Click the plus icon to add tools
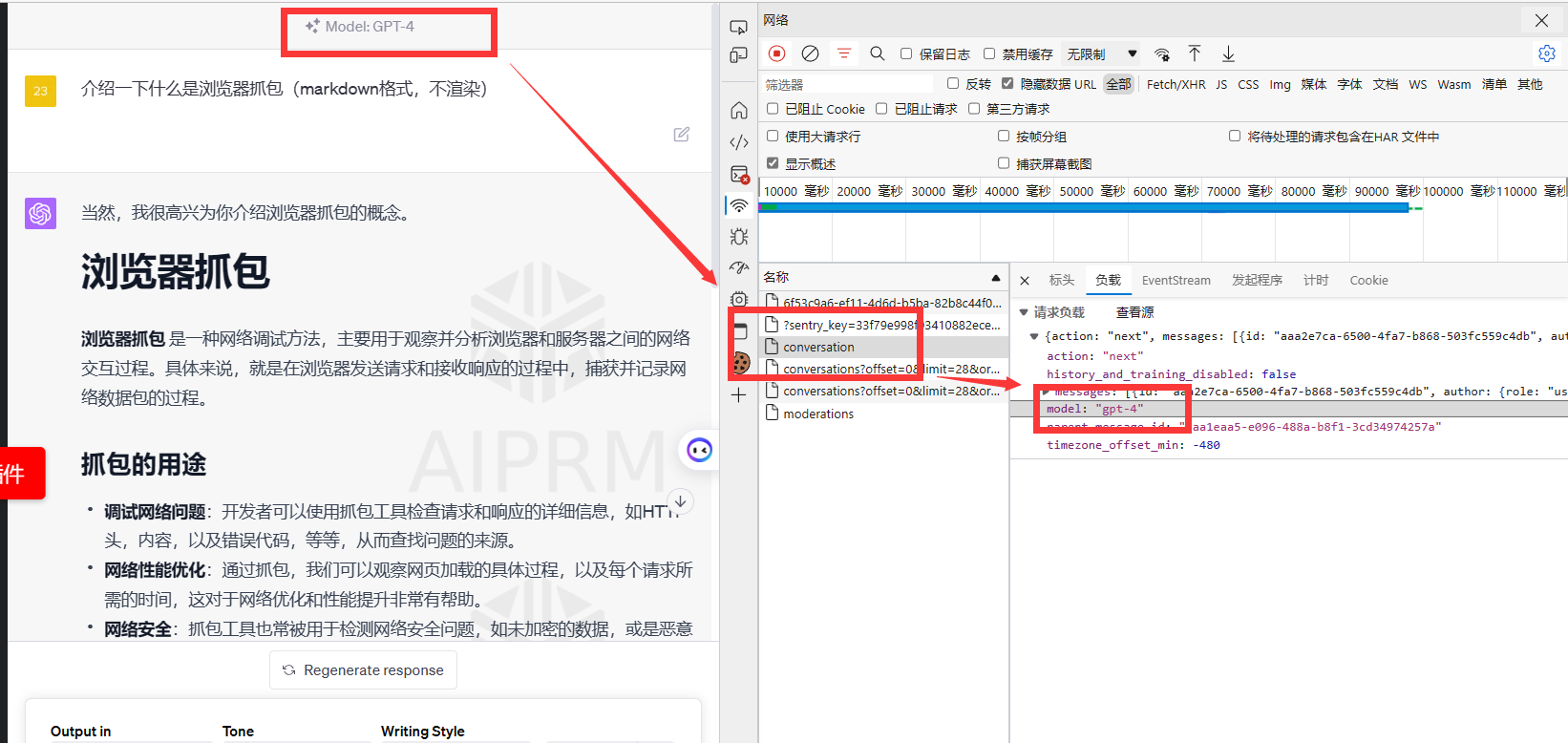The height and width of the screenshot is (743, 1568). [739, 395]
